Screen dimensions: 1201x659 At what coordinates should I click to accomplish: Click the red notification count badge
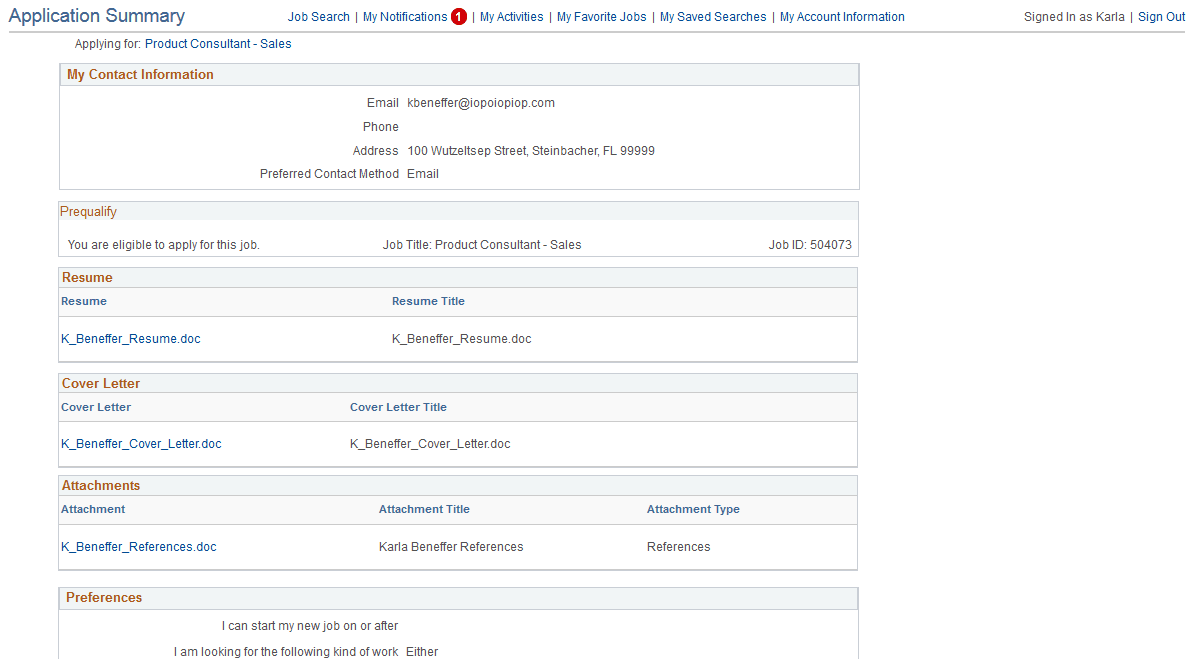click(459, 16)
